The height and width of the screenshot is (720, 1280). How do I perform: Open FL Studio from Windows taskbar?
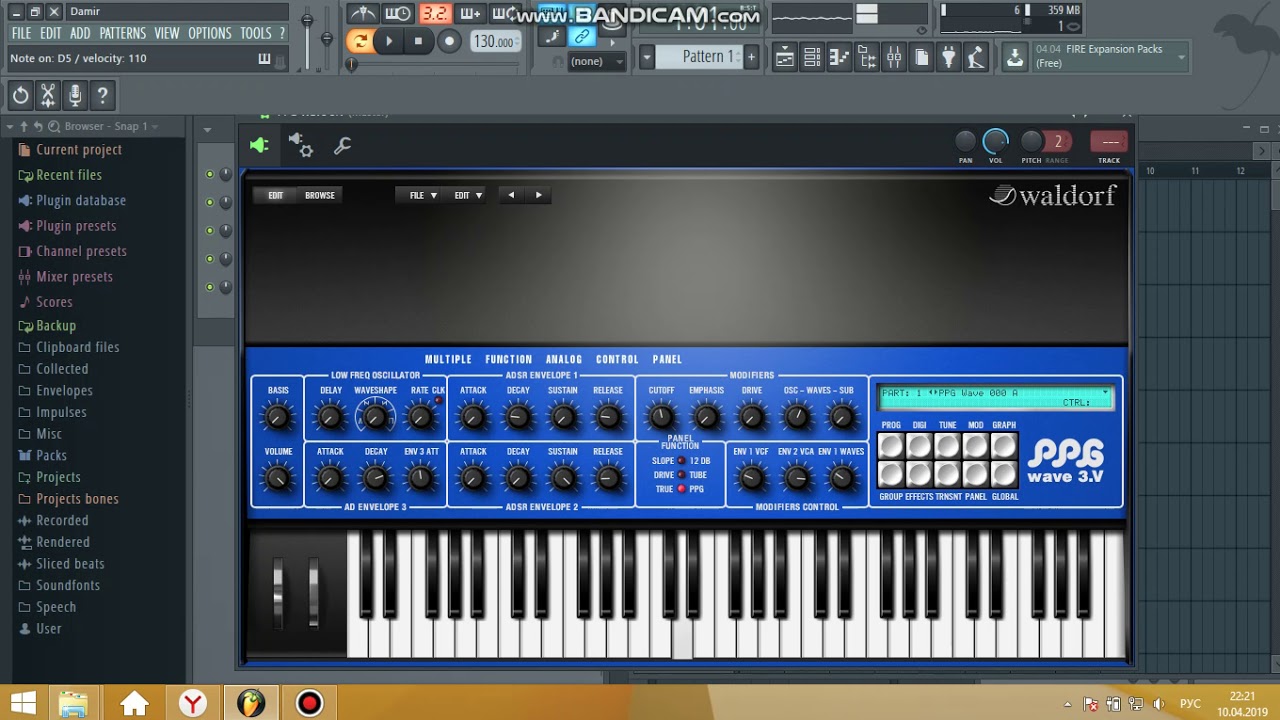click(251, 703)
